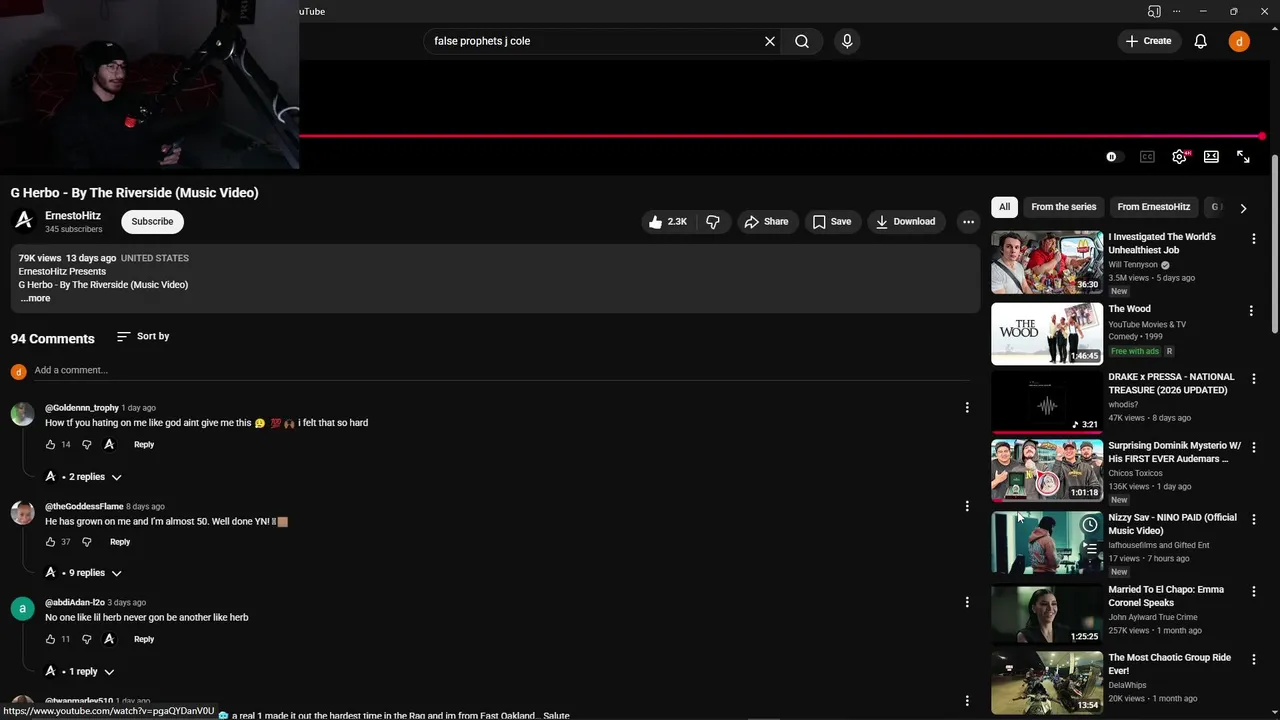Image resolution: width=1280 pixels, height=720 pixels.
Task: Open more actions menu beside Download
Action: pyautogui.click(x=968, y=221)
